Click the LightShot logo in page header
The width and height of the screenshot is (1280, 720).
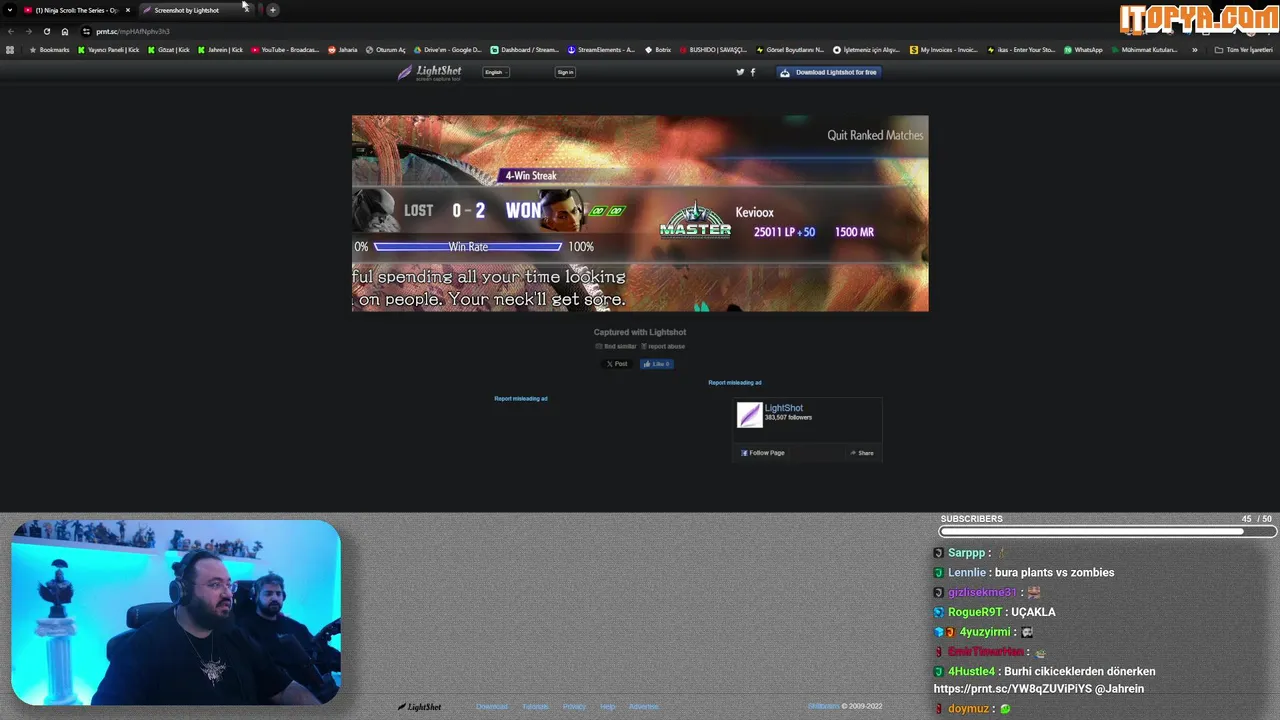tap(429, 72)
